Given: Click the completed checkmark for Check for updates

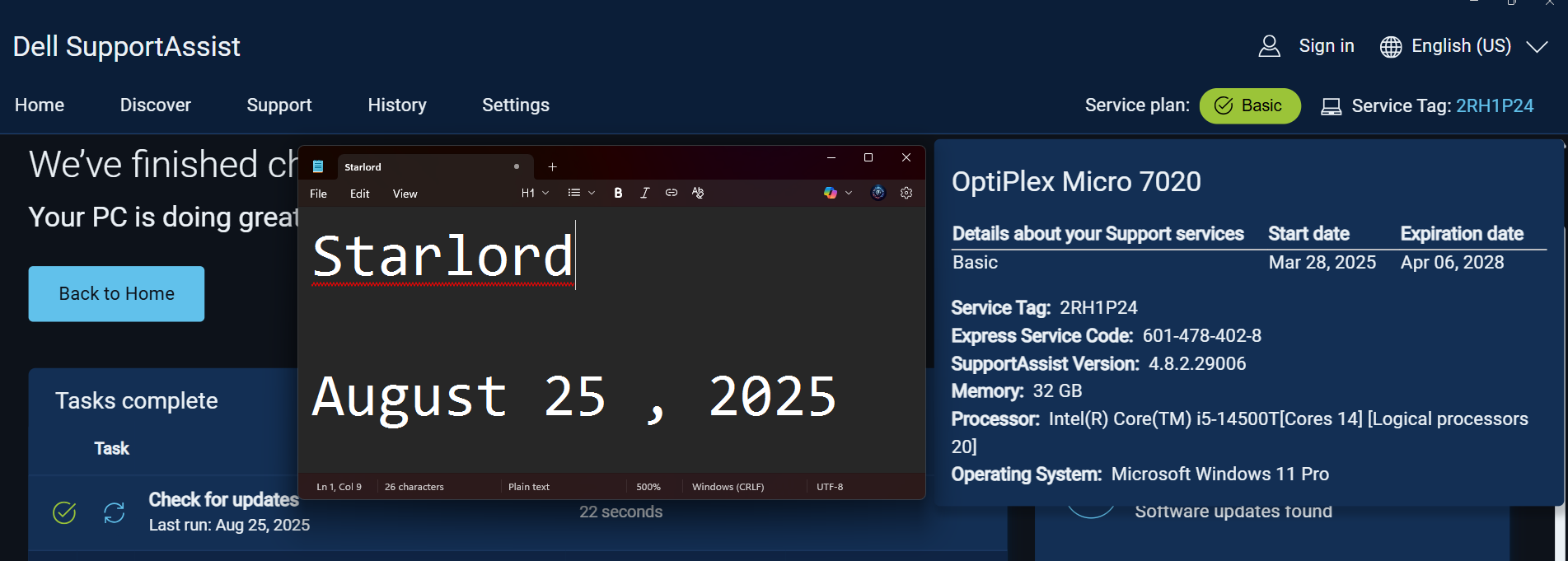Looking at the screenshot, I should pyautogui.click(x=64, y=512).
